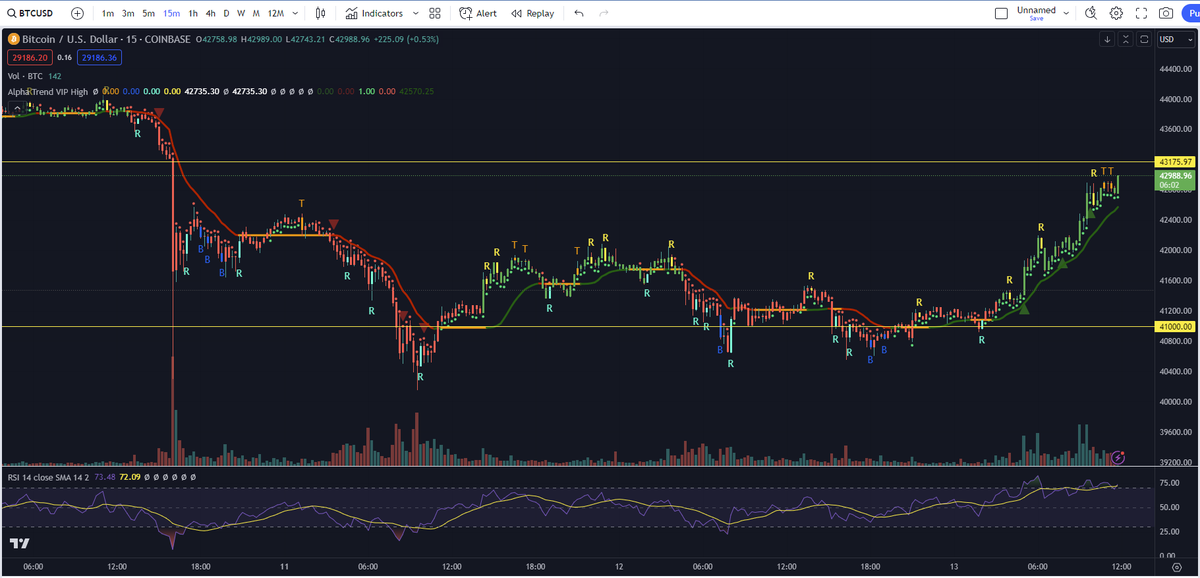
Task: Start bar Replay mode
Action: point(532,13)
